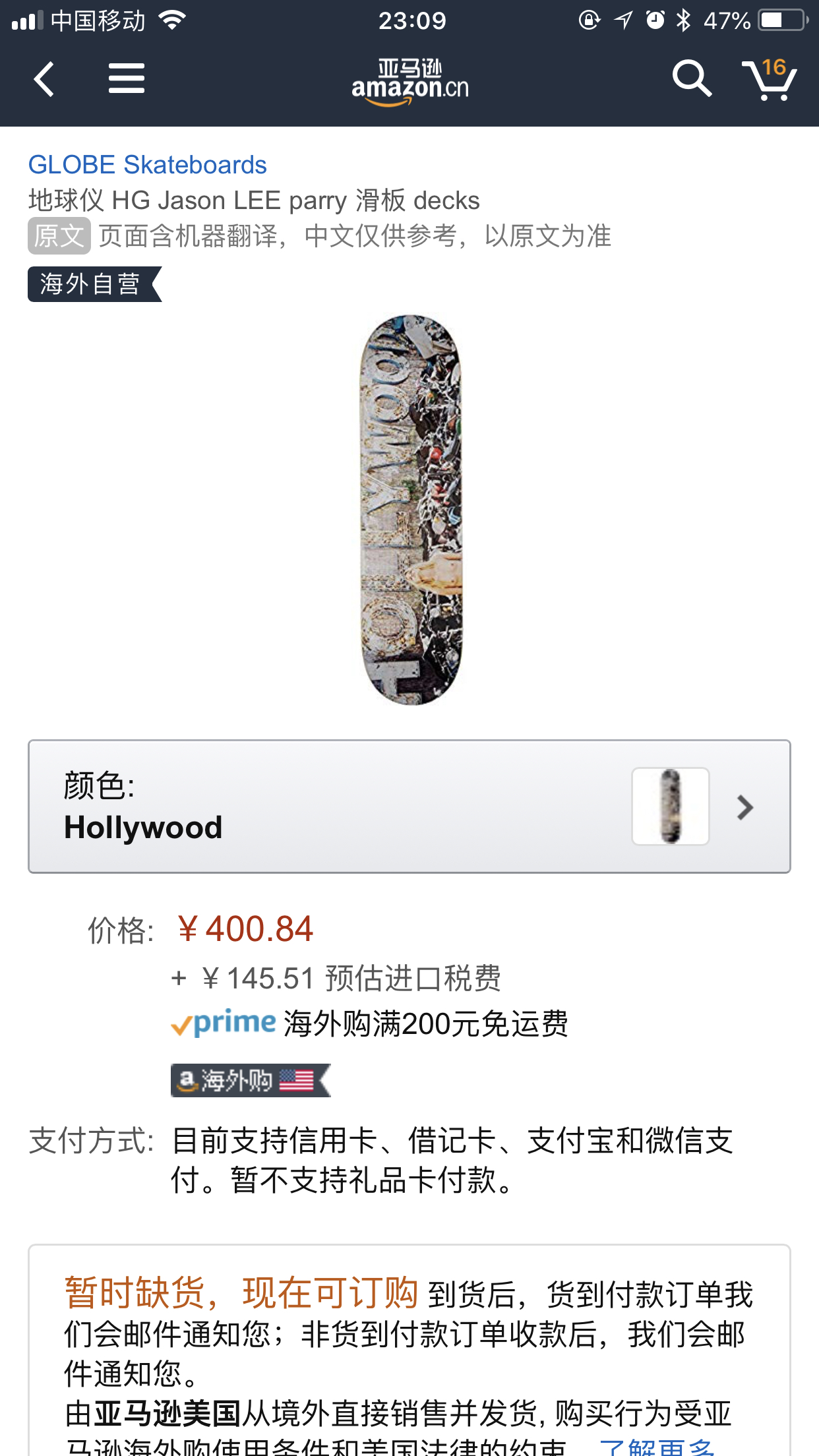Tap the 暂时缺货 availability notice
819x1456 pixels.
pos(241,1292)
